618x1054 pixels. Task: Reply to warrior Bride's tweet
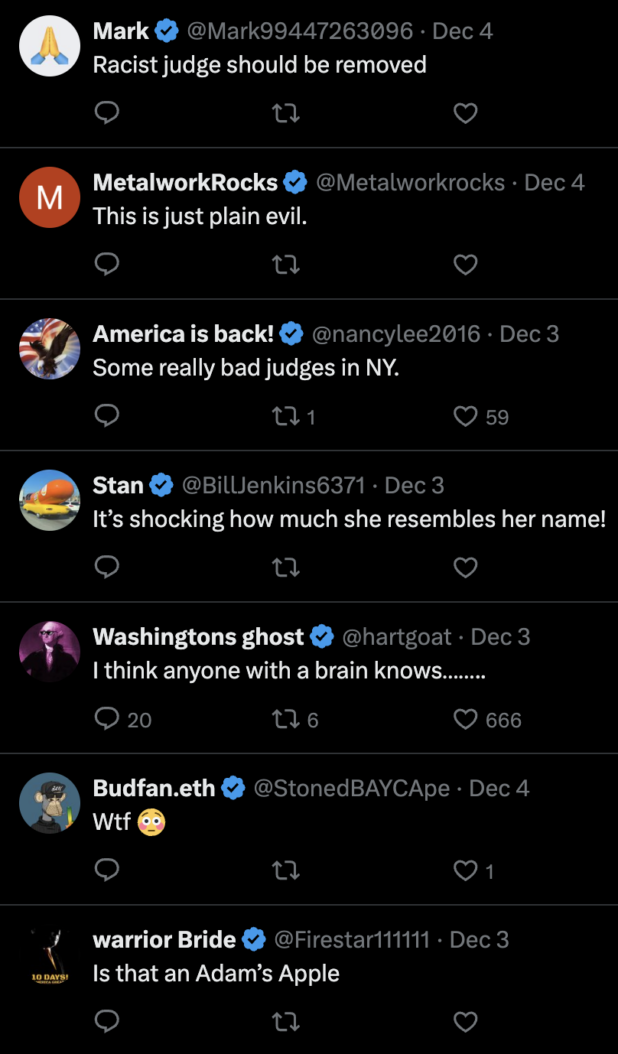point(107,1022)
